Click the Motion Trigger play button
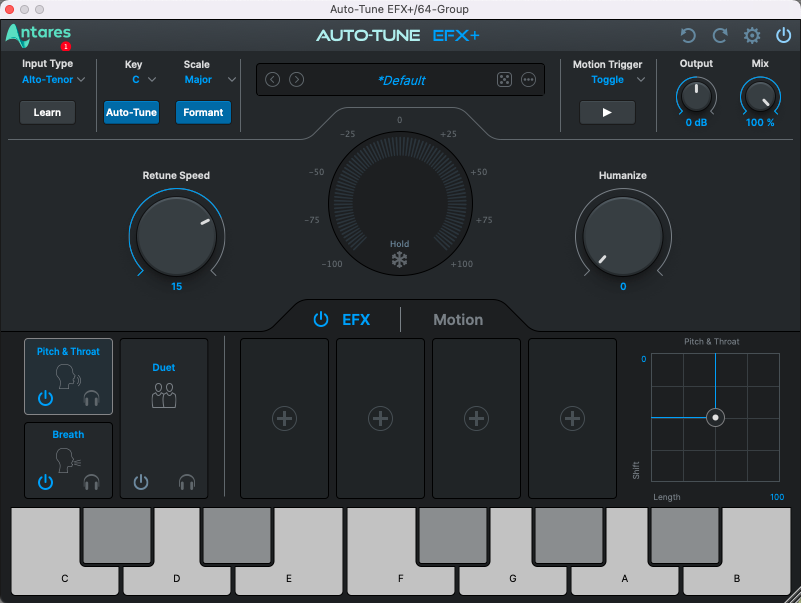 (x=607, y=112)
